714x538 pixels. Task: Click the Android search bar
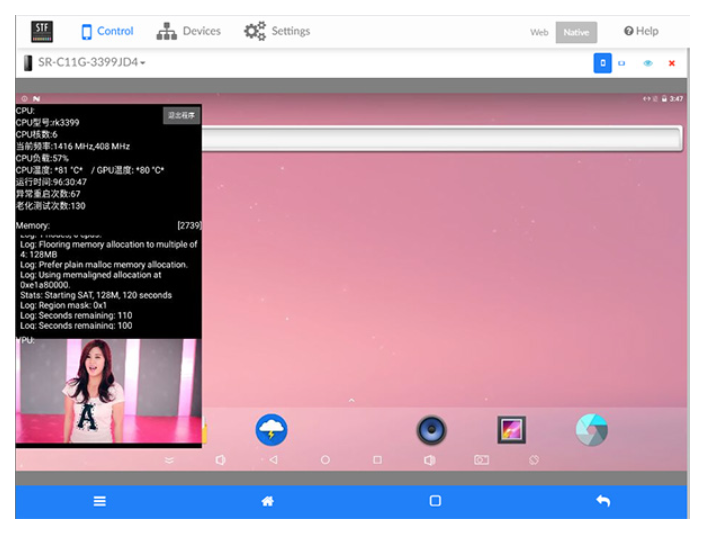pyautogui.click(x=442, y=138)
